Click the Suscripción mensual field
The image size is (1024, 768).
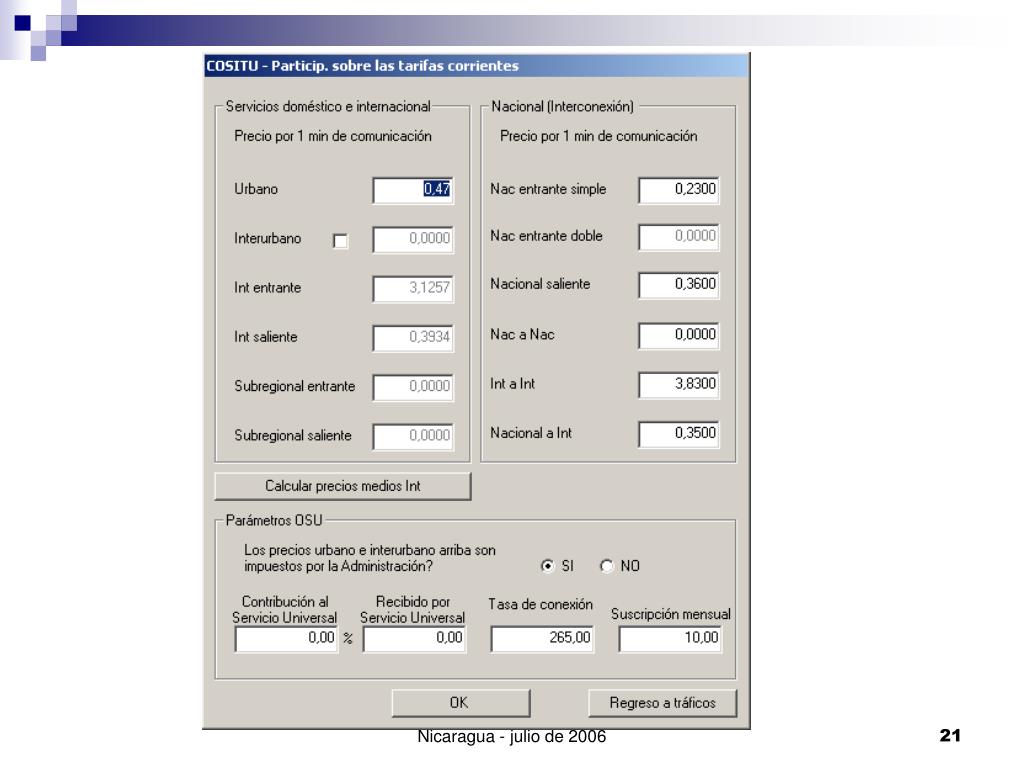[x=670, y=639]
